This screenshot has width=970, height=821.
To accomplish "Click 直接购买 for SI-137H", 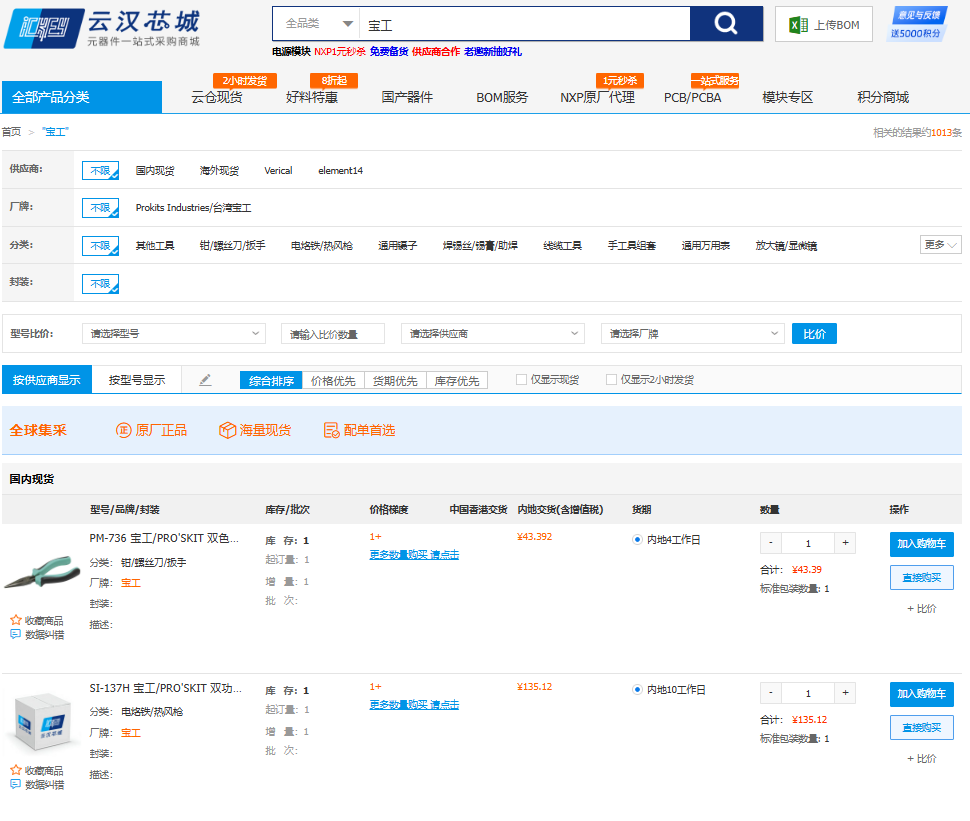I will coord(922,728).
